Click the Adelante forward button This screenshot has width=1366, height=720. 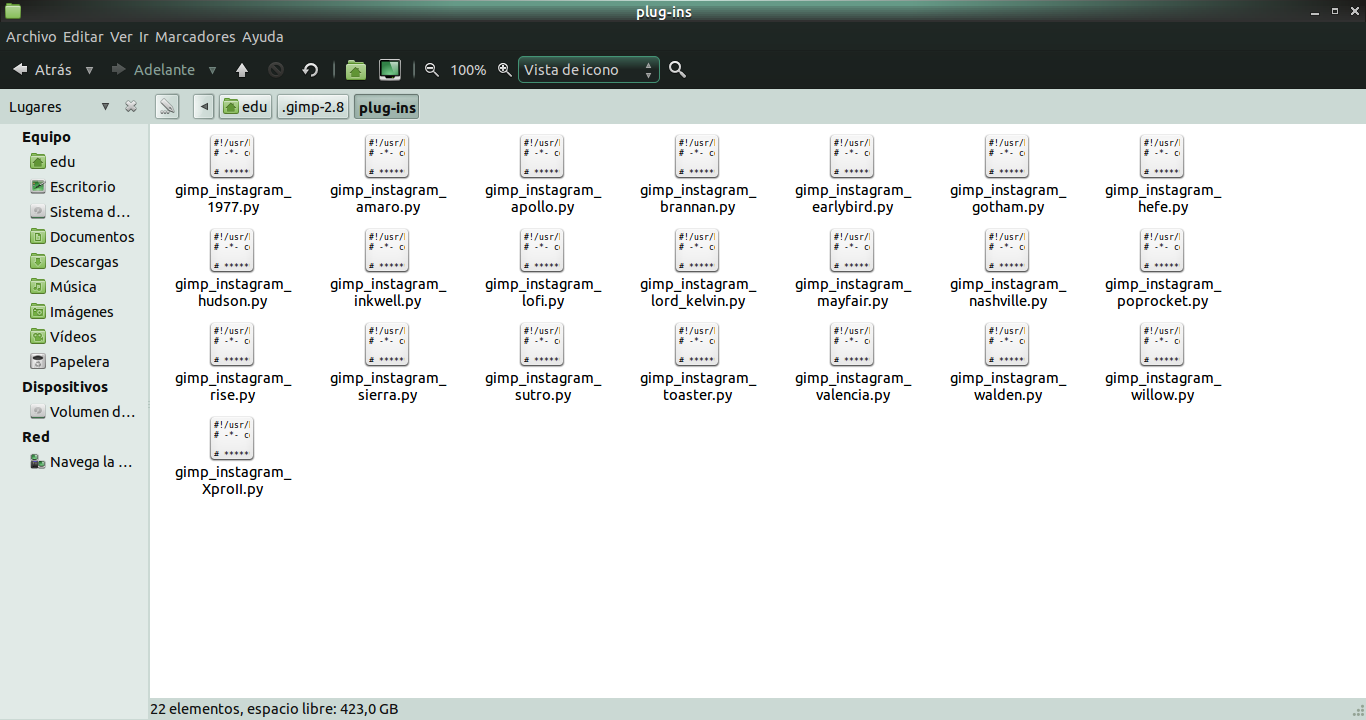pyautogui.click(x=153, y=70)
